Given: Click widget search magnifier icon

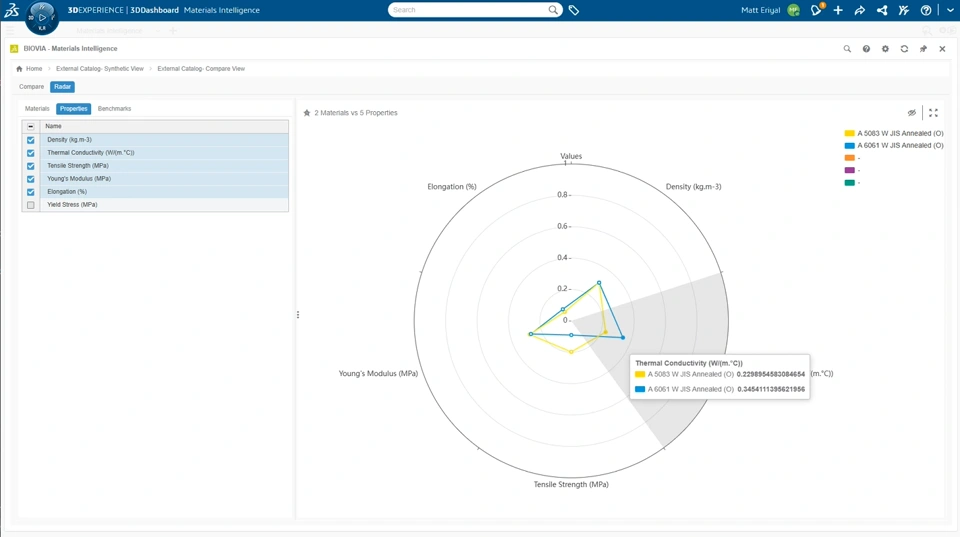Looking at the screenshot, I should (847, 48).
